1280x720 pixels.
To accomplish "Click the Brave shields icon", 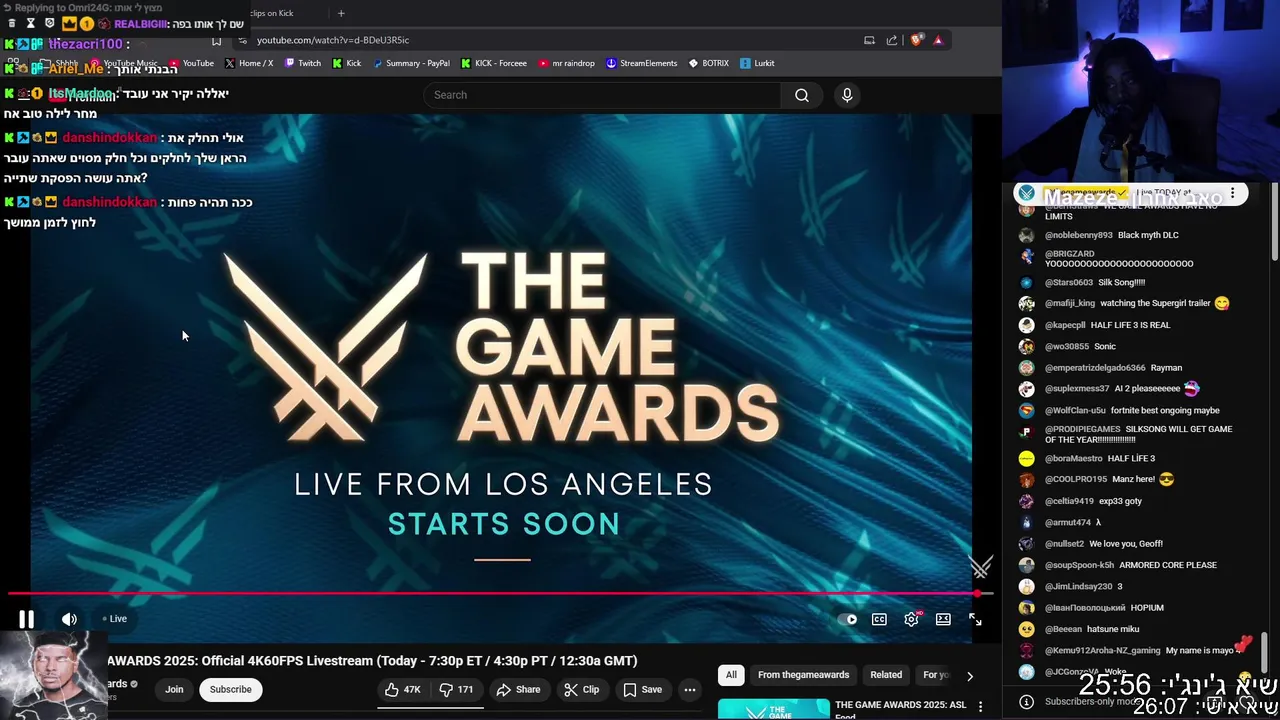I will click(915, 40).
